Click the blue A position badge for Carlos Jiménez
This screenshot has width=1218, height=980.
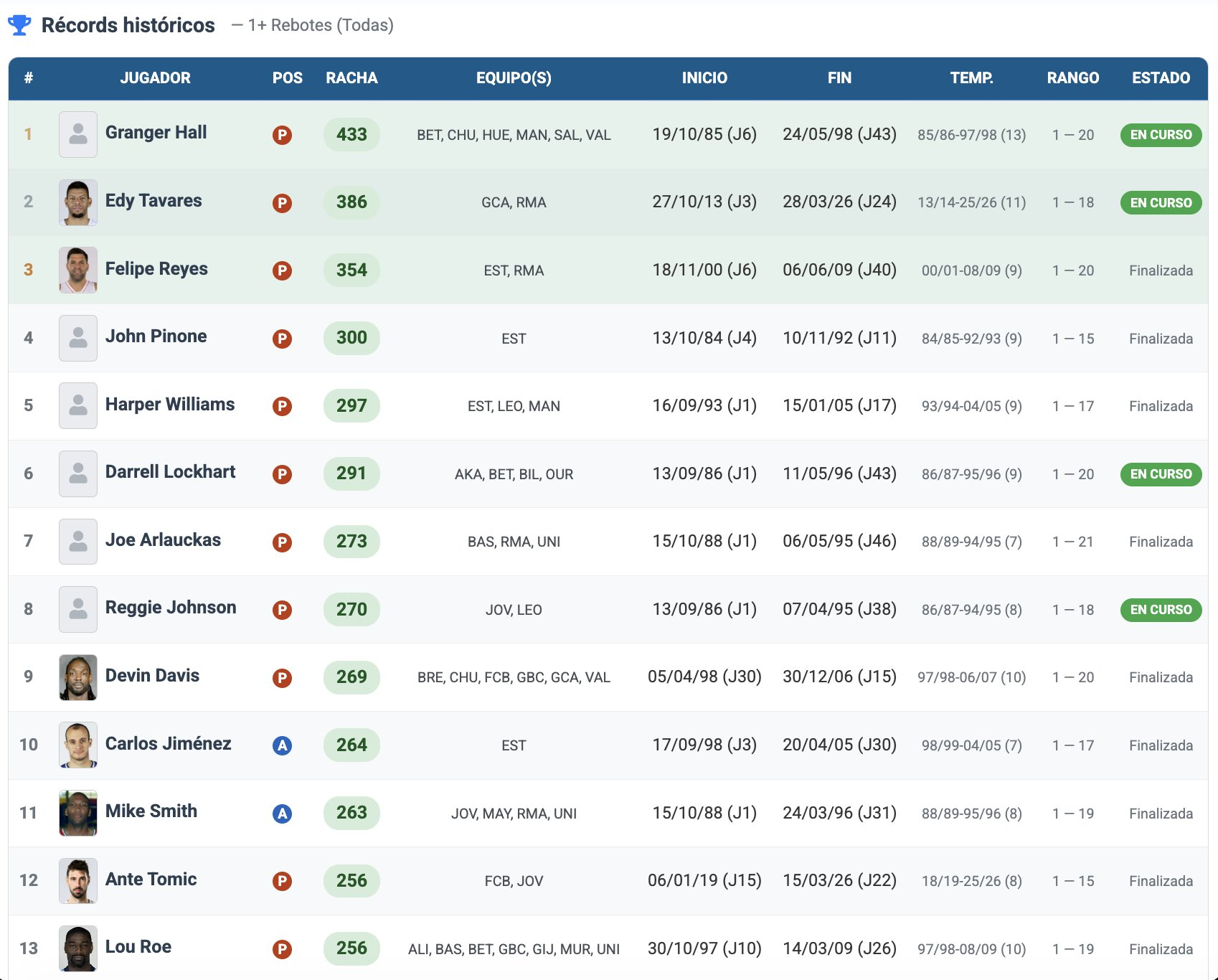[282, 745]
